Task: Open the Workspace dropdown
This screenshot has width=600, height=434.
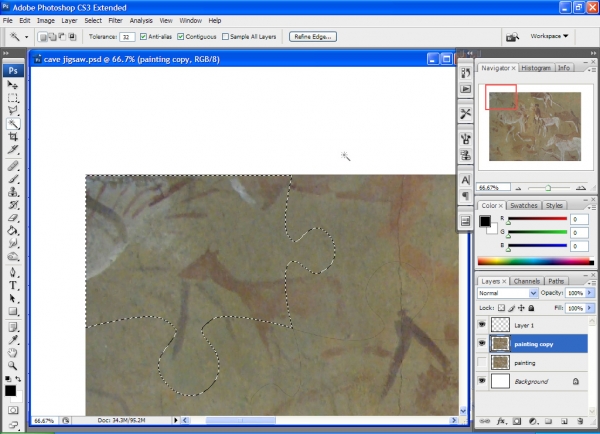Action: tap(549, 36)
